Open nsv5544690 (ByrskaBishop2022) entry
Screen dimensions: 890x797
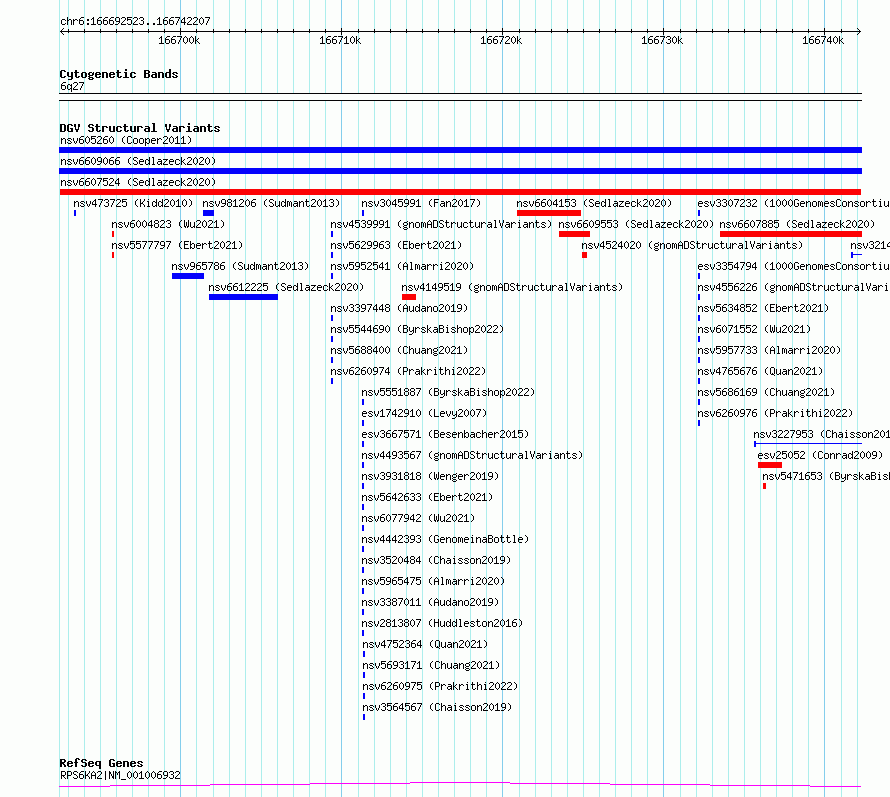coord(417,329)
